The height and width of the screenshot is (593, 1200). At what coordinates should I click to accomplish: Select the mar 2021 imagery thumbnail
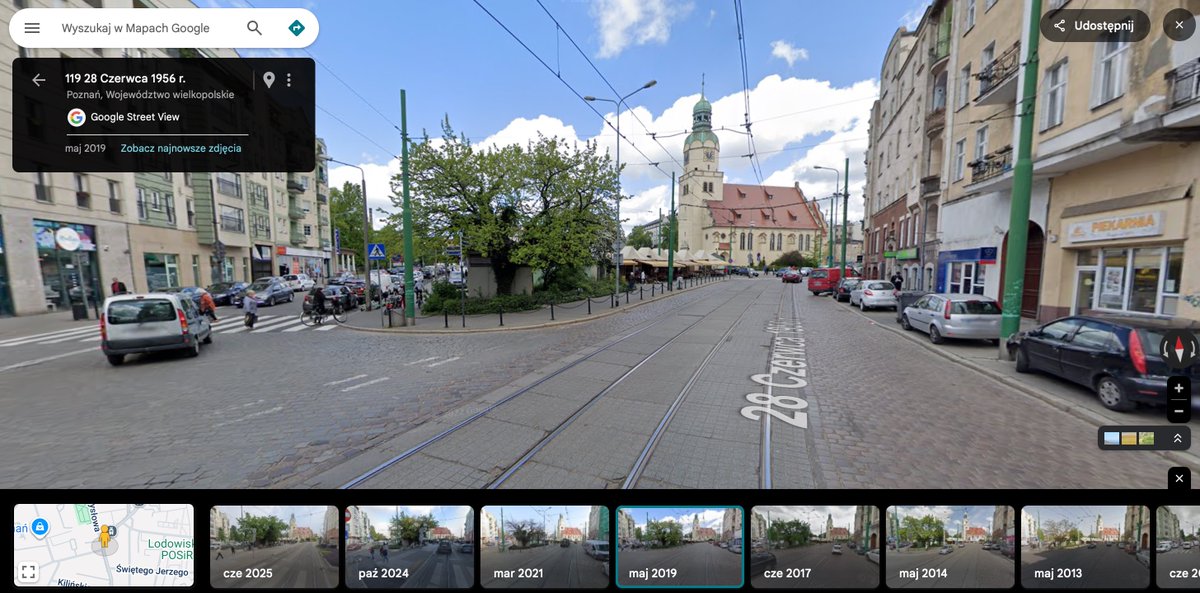pyautogui.click(x=544, y=546)
